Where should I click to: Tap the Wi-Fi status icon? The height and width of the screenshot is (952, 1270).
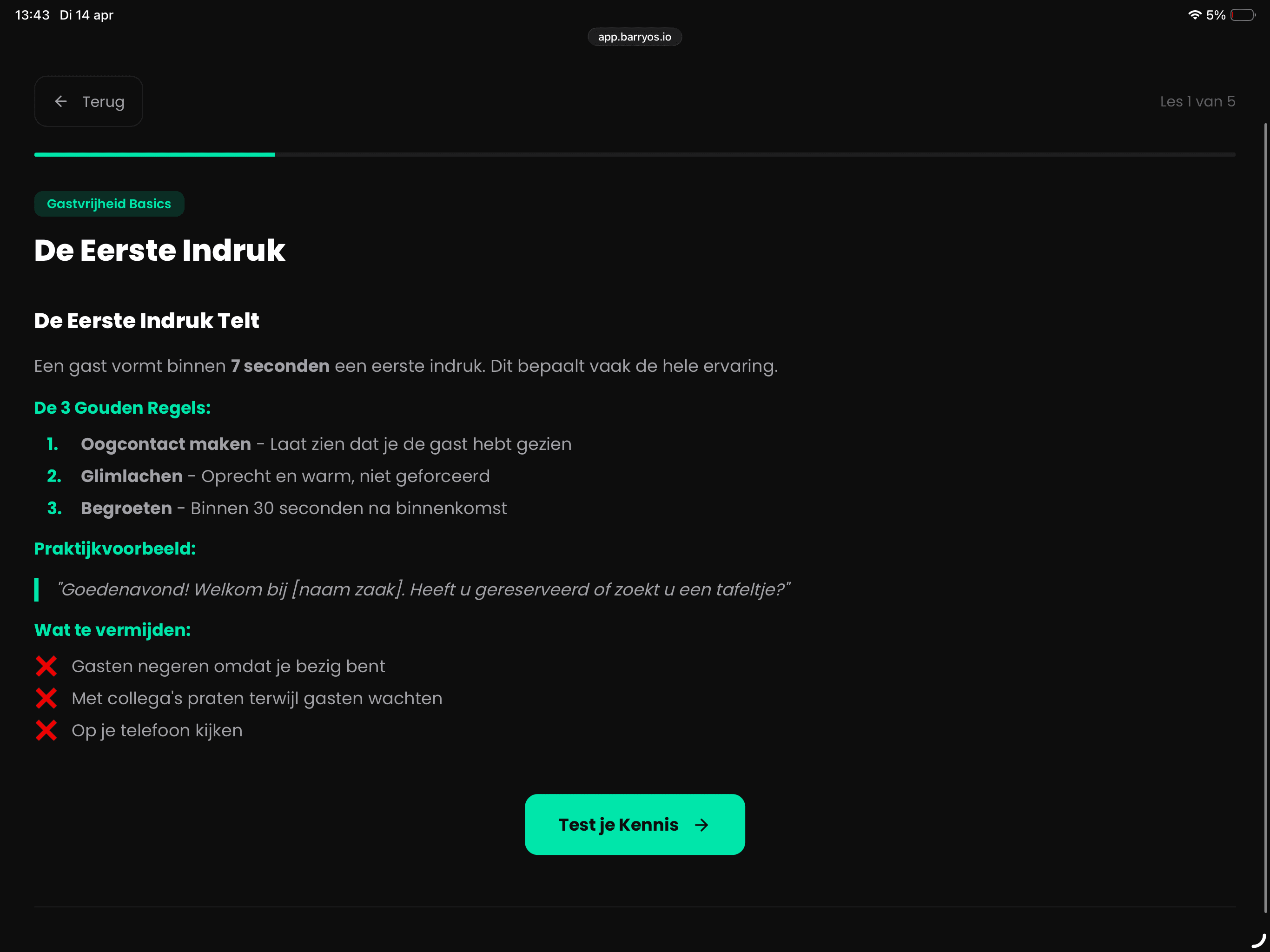tap(1194, 15)
